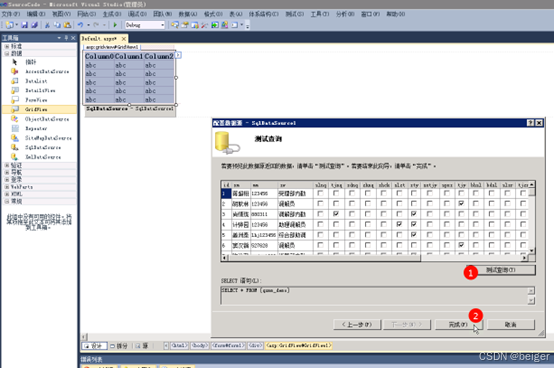This screenshot has height=368, width=554.
Task: Click the Paste clipboard icon
Action: pyautogui.click(x=67, y=25)
